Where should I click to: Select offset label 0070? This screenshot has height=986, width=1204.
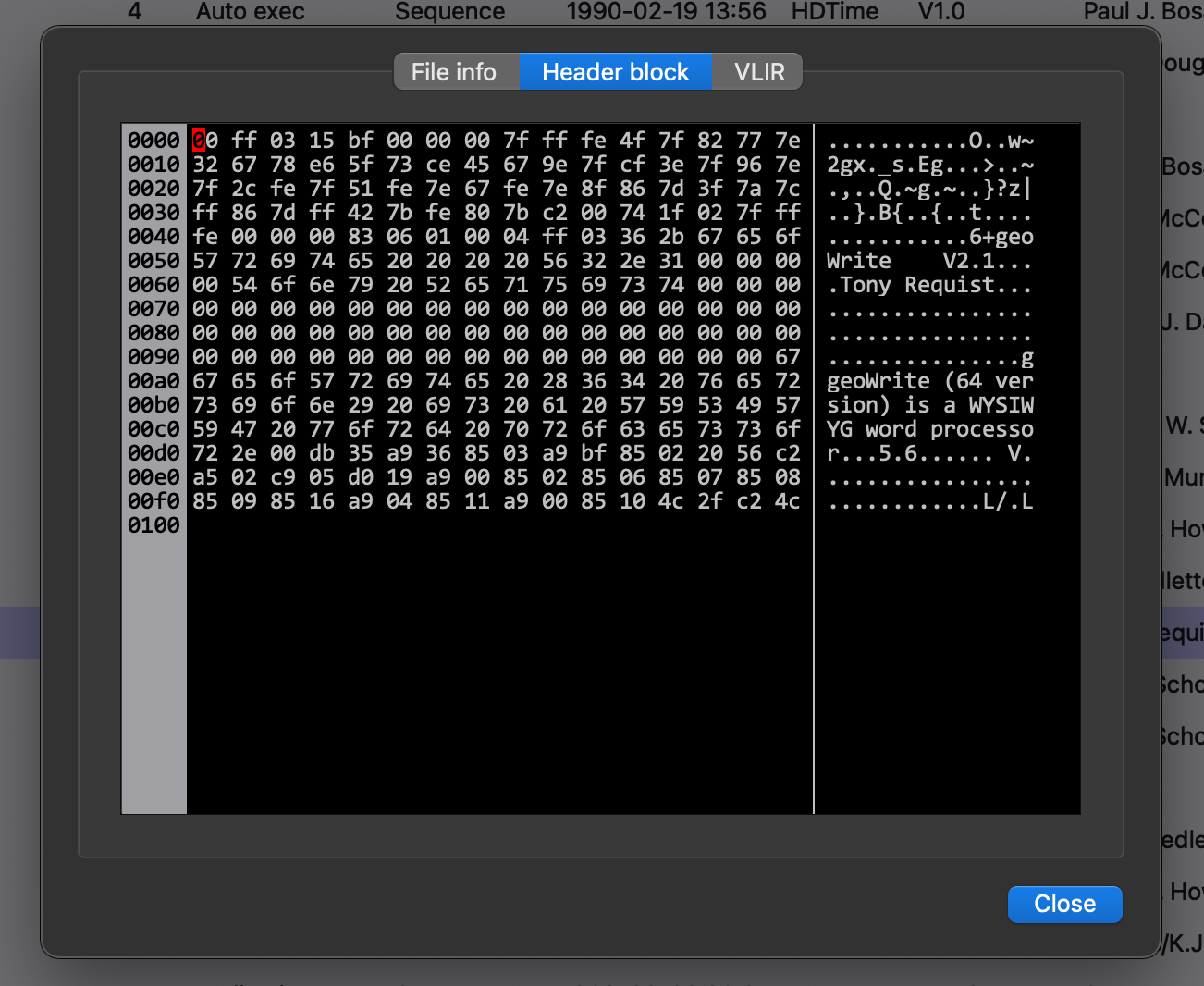(154, 309)
